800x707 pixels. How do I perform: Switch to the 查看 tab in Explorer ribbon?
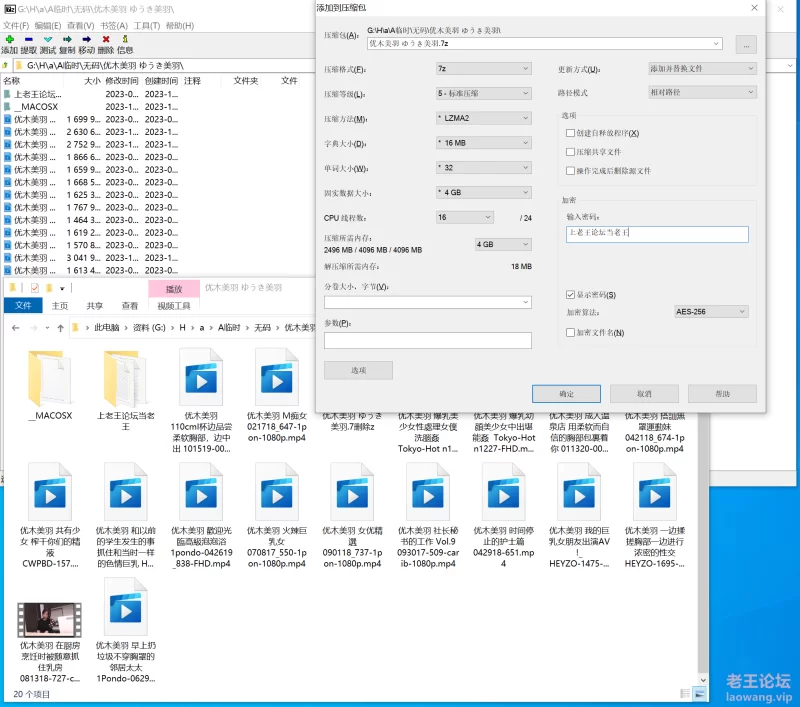click(130, 306)
